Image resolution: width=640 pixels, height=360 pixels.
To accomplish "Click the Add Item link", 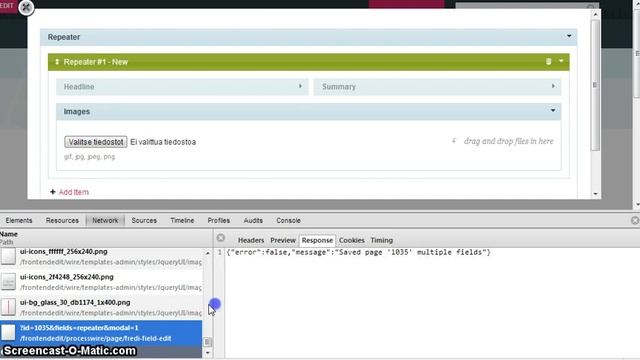I will [73, 192].
